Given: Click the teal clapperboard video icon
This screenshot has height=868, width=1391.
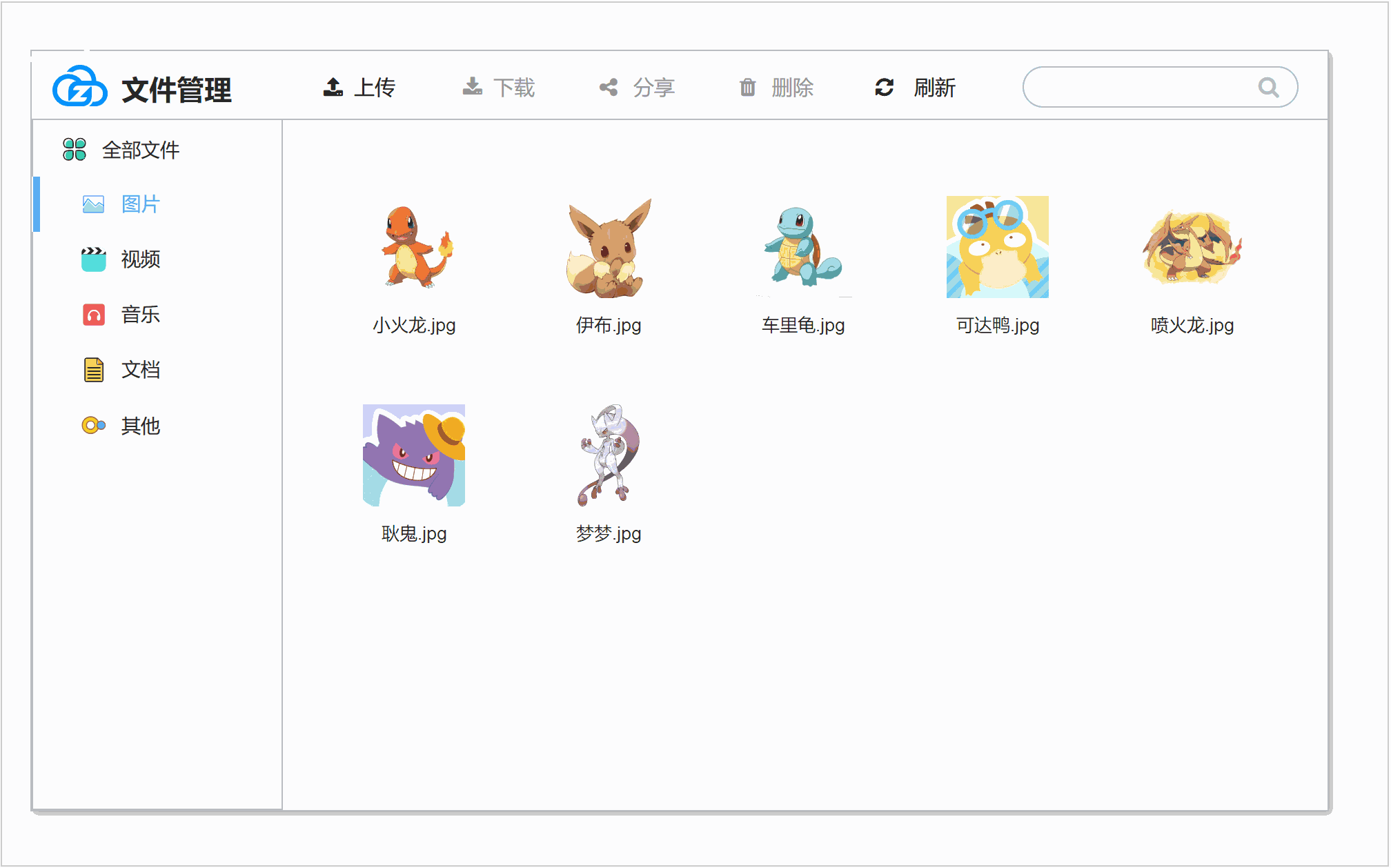Looking at the screenshot, I should pos(93,259).
